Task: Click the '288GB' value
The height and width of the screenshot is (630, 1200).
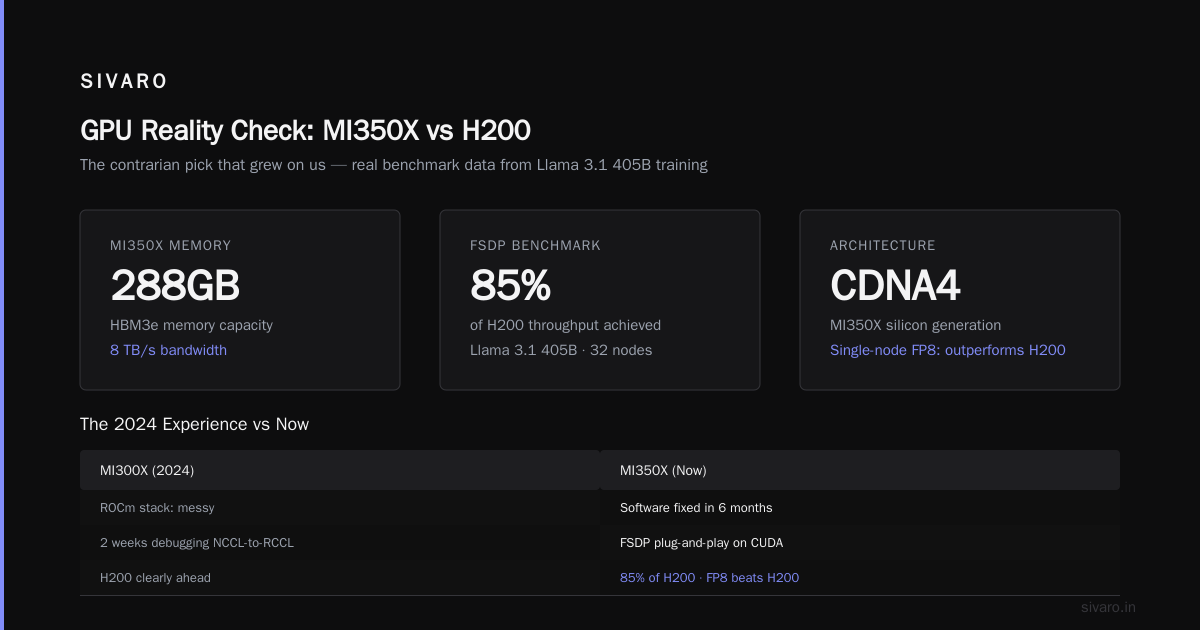Action: click(175, 286)
